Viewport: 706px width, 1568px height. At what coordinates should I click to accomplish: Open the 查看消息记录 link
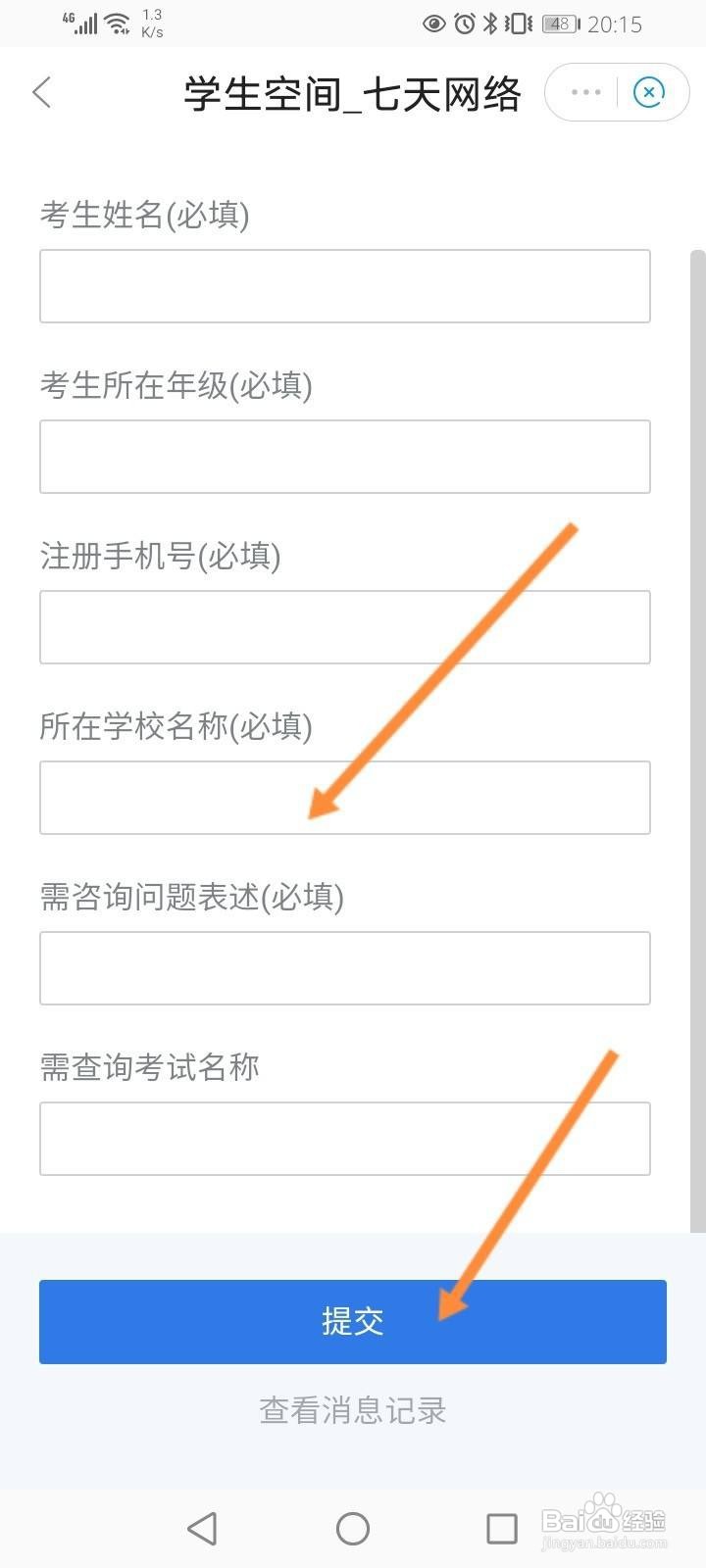point(353,1410)
